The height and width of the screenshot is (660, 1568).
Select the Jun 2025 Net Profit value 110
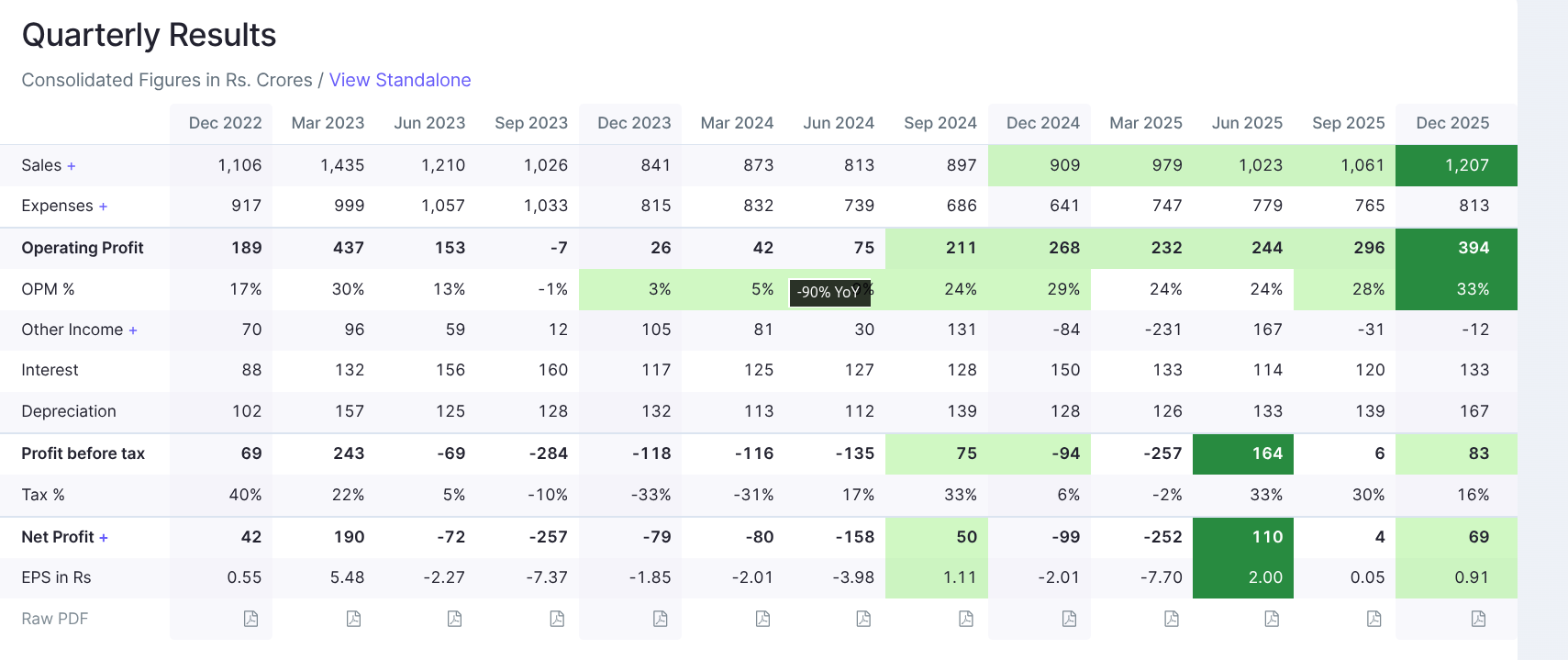coord(1267,537)
